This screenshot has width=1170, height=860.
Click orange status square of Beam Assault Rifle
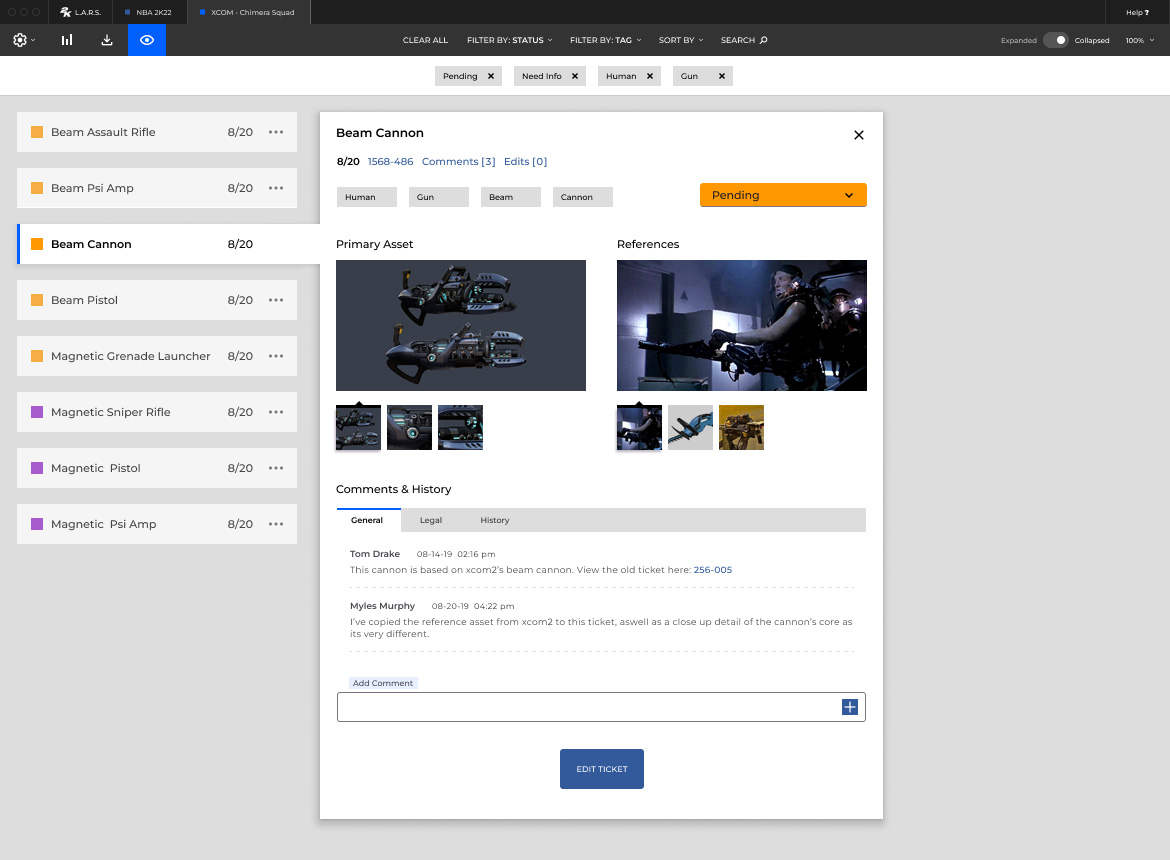pyautogui.click(x=37, y=132)
